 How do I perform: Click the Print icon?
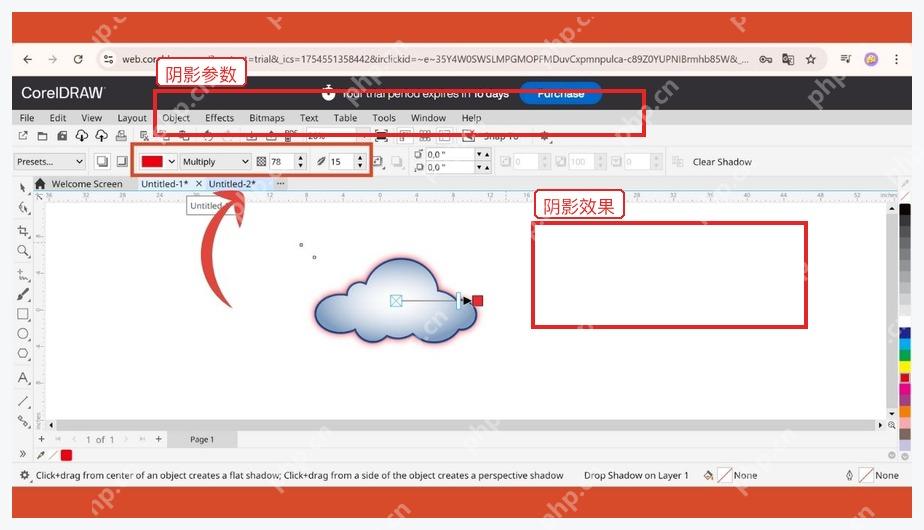[121, 136]
